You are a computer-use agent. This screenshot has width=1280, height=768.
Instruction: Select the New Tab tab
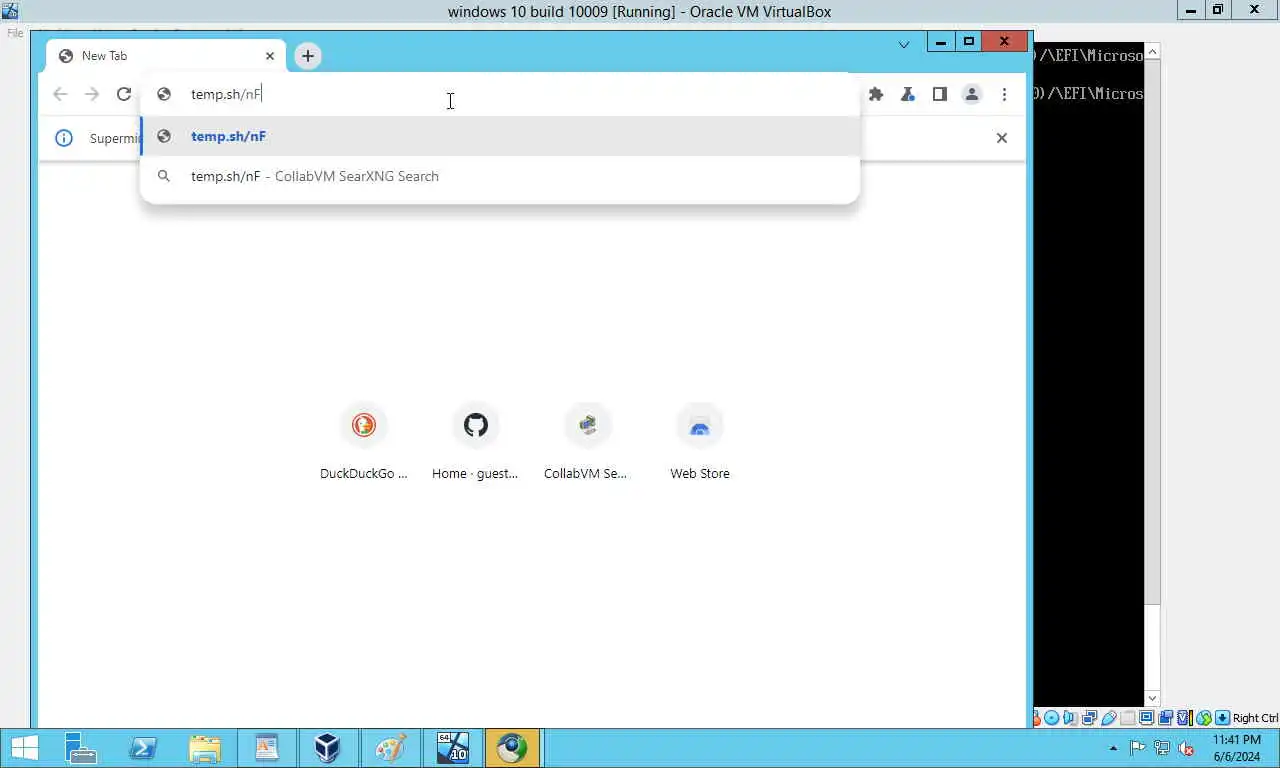166,56
